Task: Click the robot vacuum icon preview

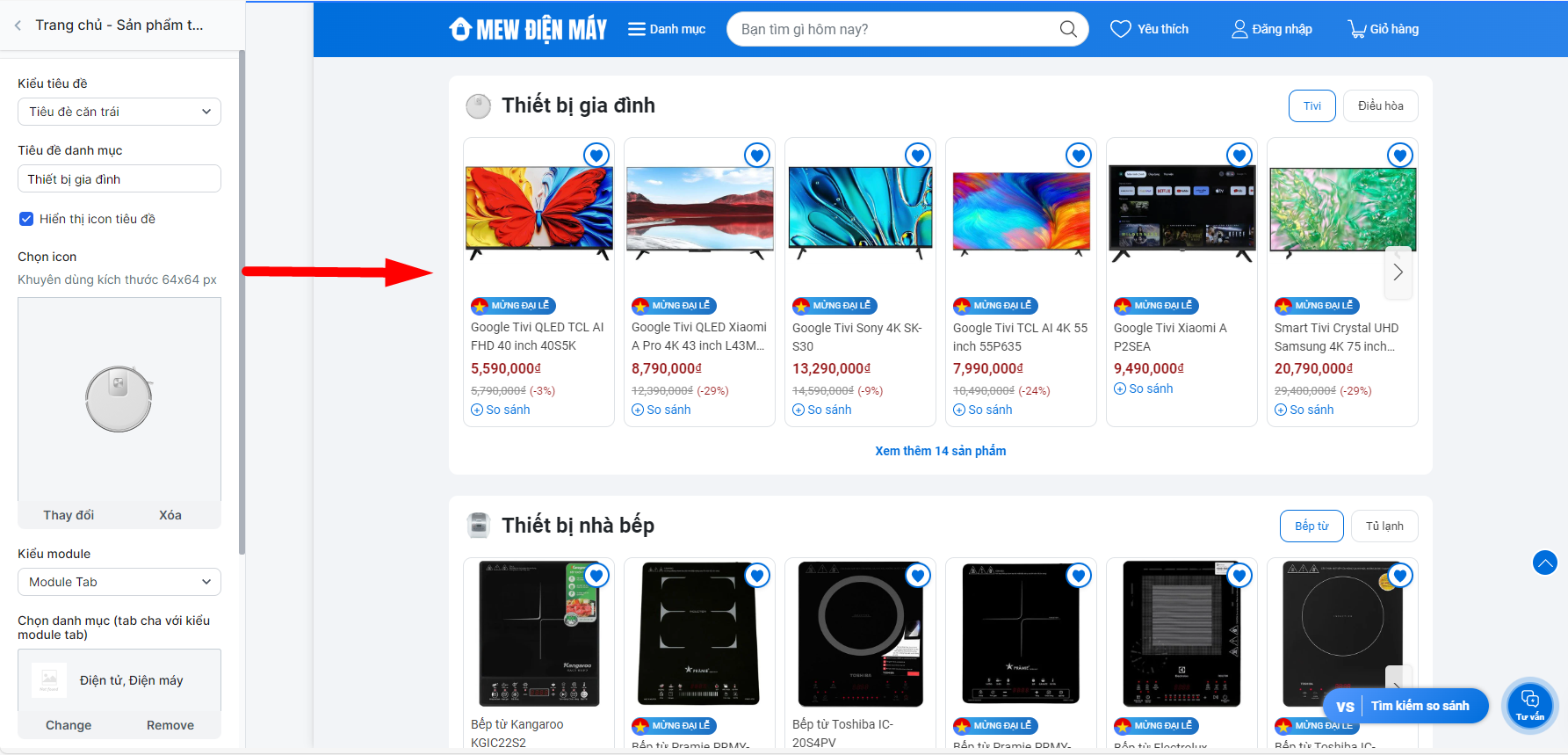Action: pos(119,399)
